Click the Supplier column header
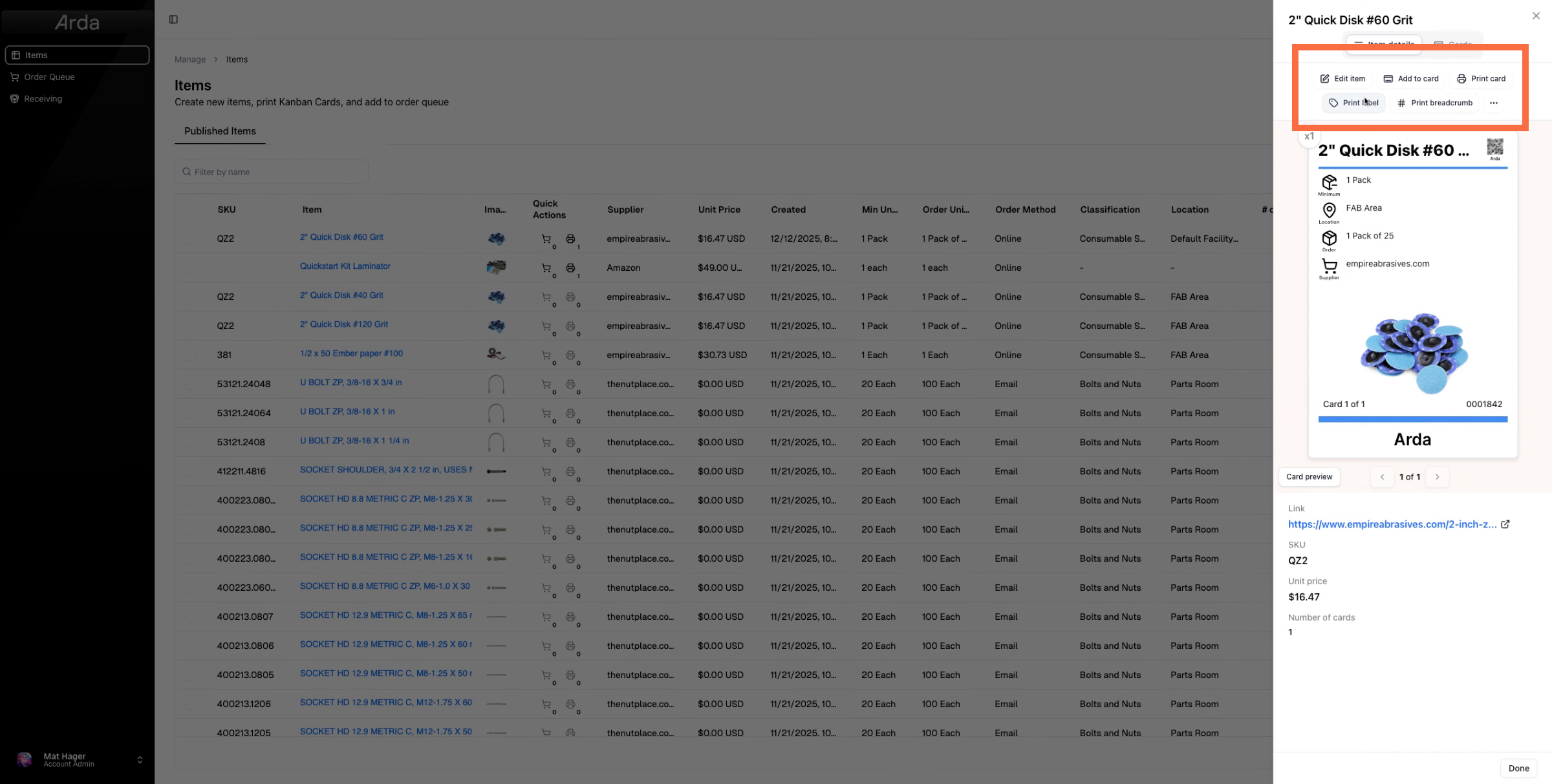Viewport: 1552px width, 784px height. [625, 209]
